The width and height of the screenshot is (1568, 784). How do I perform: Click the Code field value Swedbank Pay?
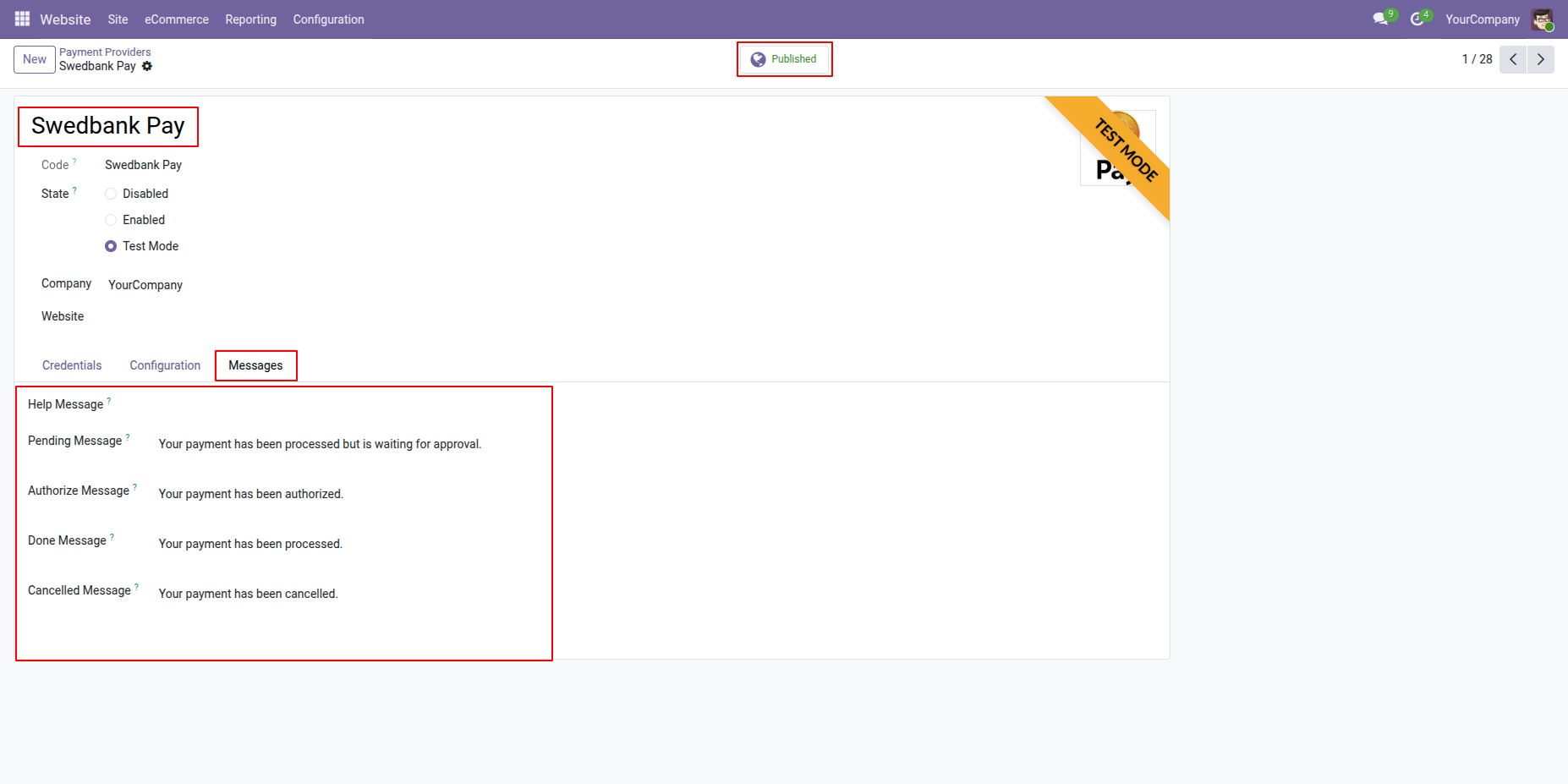tap(143, 165)
